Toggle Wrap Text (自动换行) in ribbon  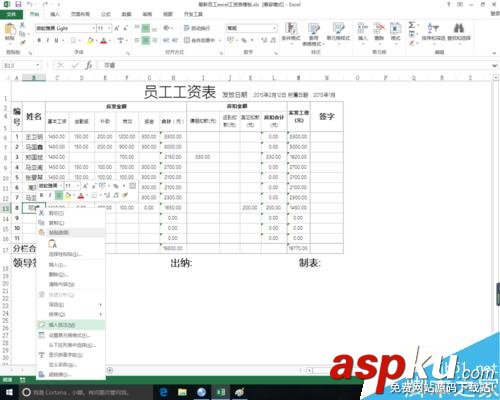click(x=197, y=28)
